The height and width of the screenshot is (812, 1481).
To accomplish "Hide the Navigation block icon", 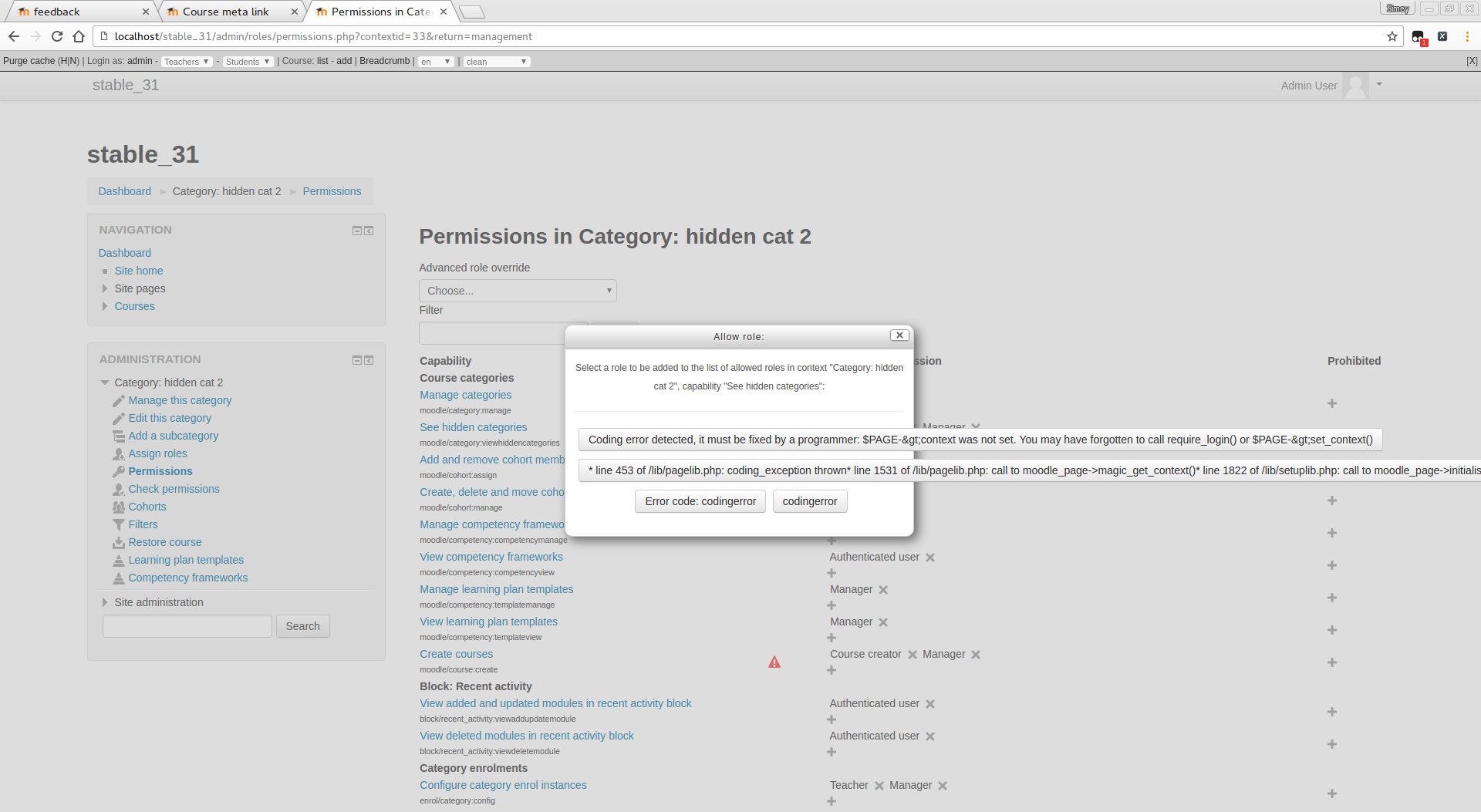I will [x=357, y=231].
